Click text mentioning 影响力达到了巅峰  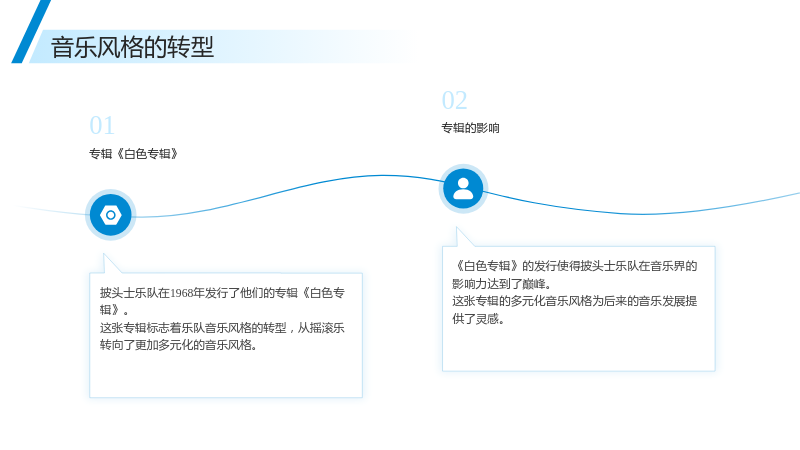click(574, 274)
